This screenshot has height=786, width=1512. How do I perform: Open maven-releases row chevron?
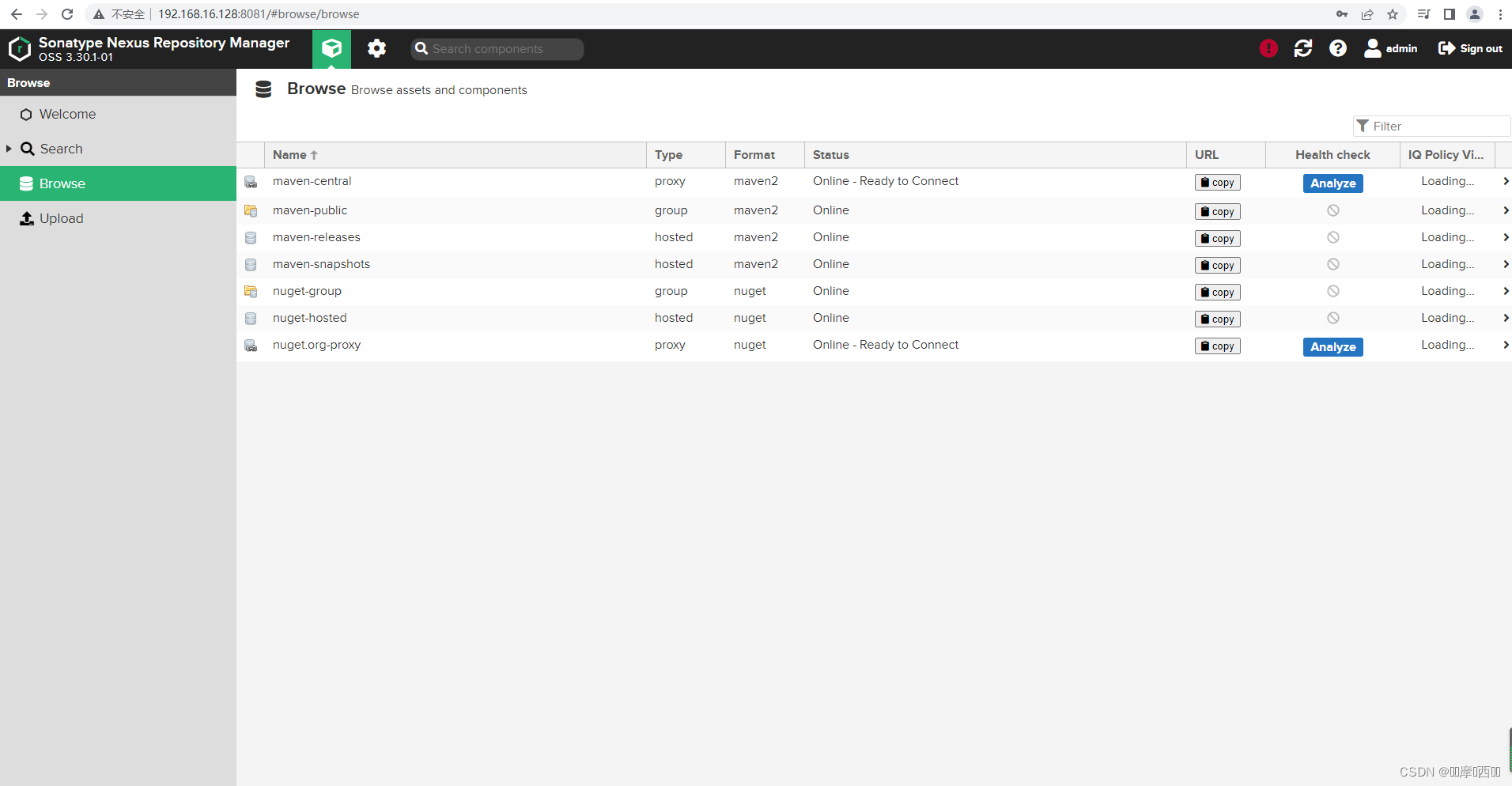click(x=1506, y=237)
